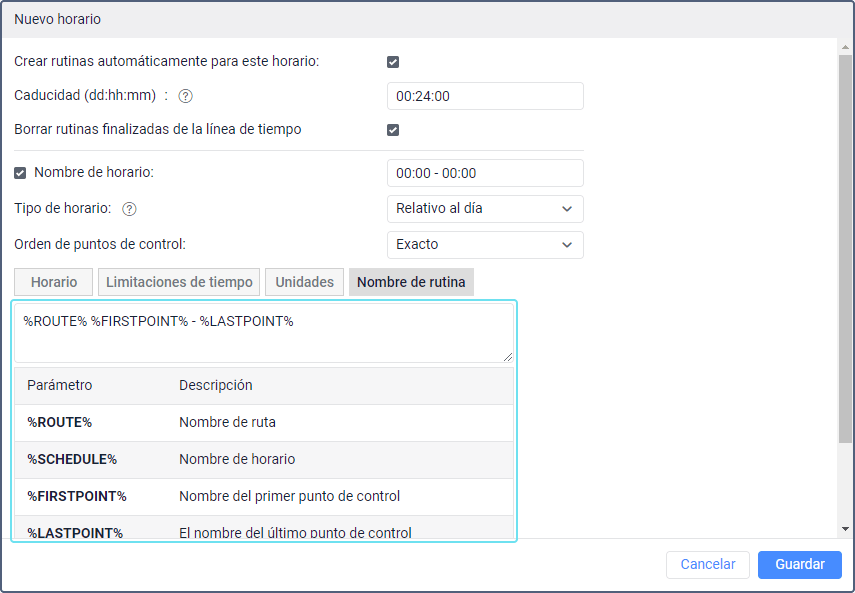Image resolution: width=855 pixels, height=593 pixels.
Task: Uncheck Crear rutinas automáticamente checkbox
Action: (x=393, y=62)
